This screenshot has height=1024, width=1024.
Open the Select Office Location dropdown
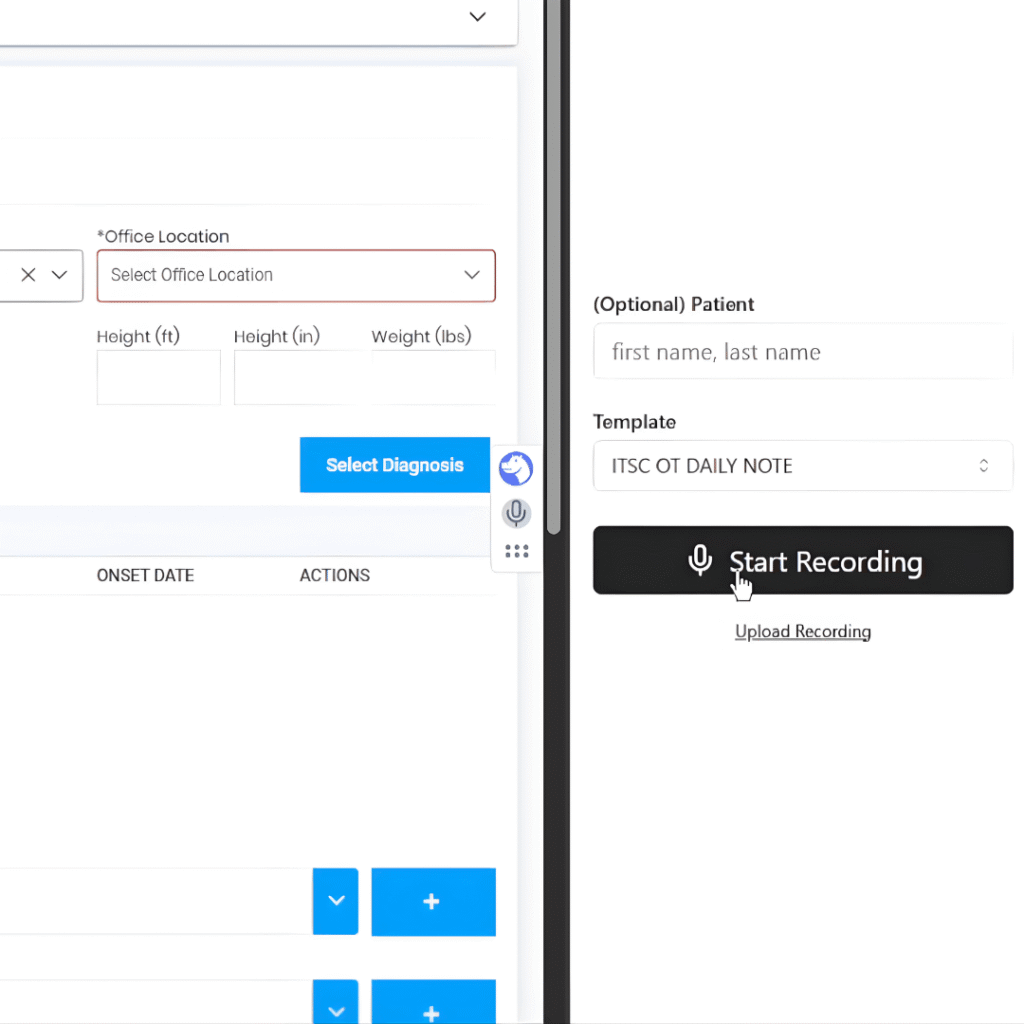(x=296, y=275)
